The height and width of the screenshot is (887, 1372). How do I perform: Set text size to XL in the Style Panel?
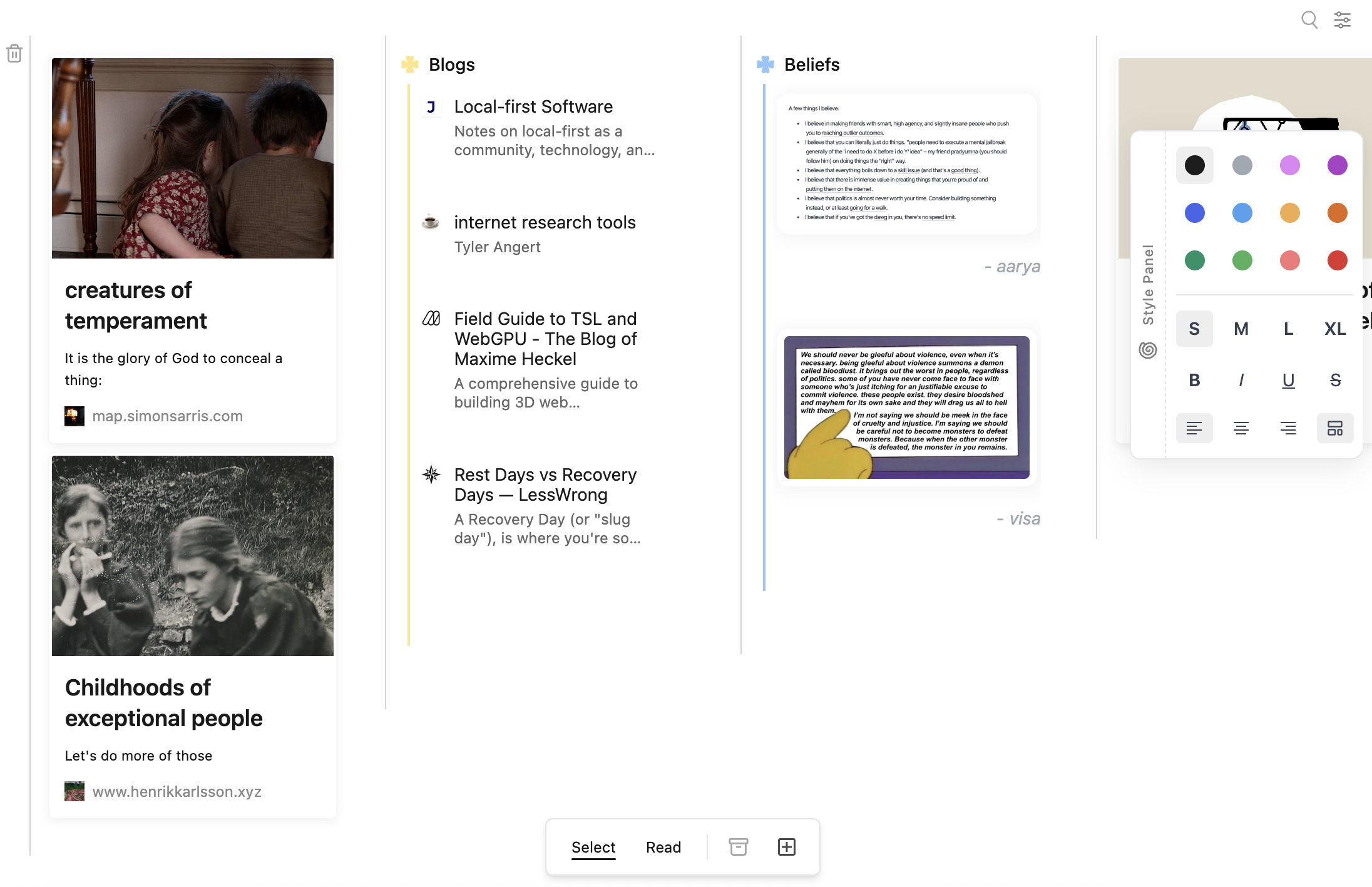(x=1335, y=329)
